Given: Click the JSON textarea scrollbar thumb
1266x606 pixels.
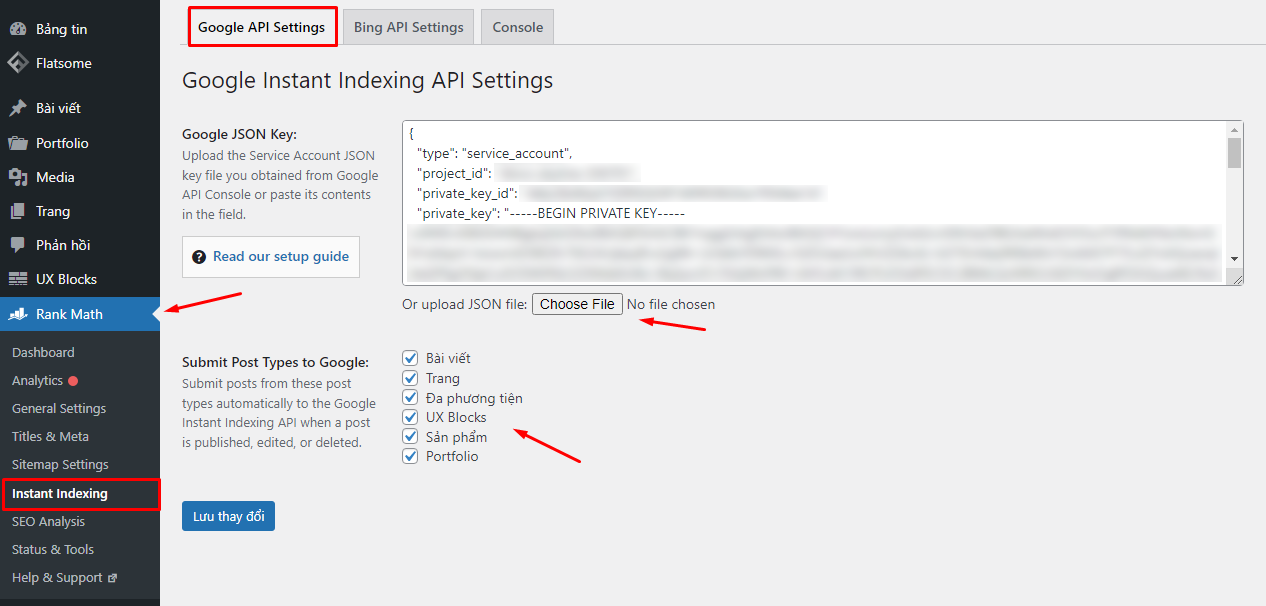Looking at the screenshot, I should point(1235,153).
